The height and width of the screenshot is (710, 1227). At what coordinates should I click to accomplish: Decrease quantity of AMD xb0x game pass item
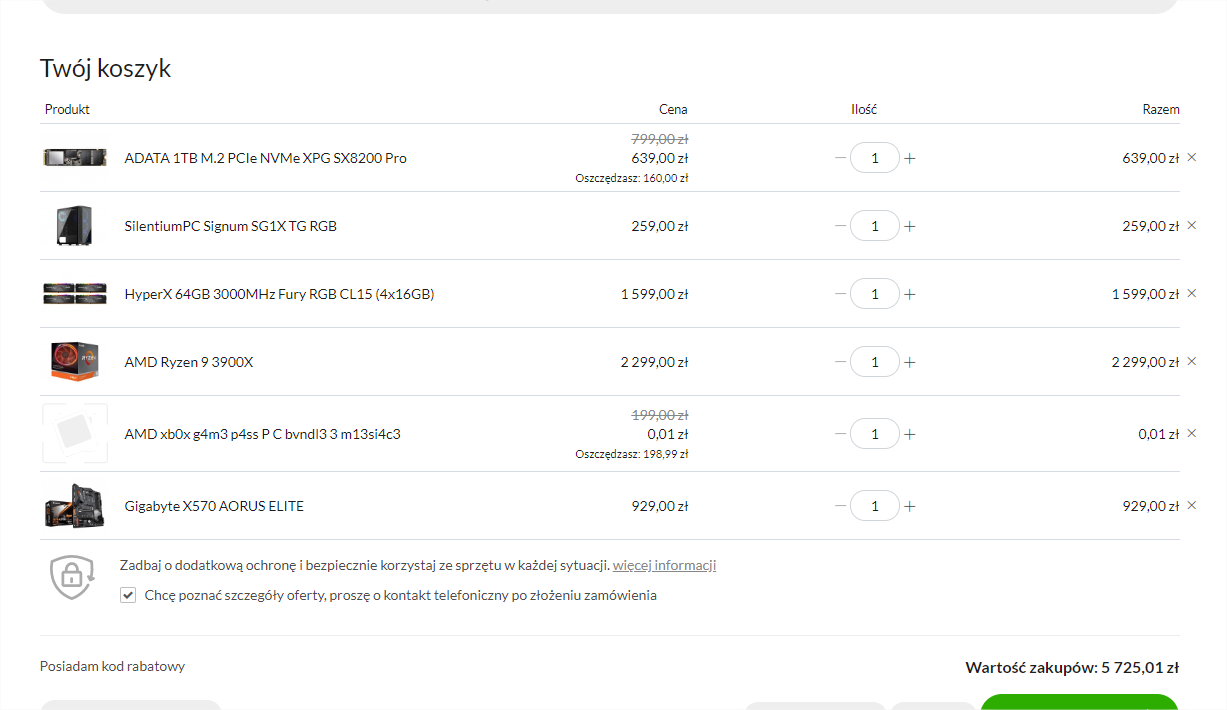click(840, 434)
